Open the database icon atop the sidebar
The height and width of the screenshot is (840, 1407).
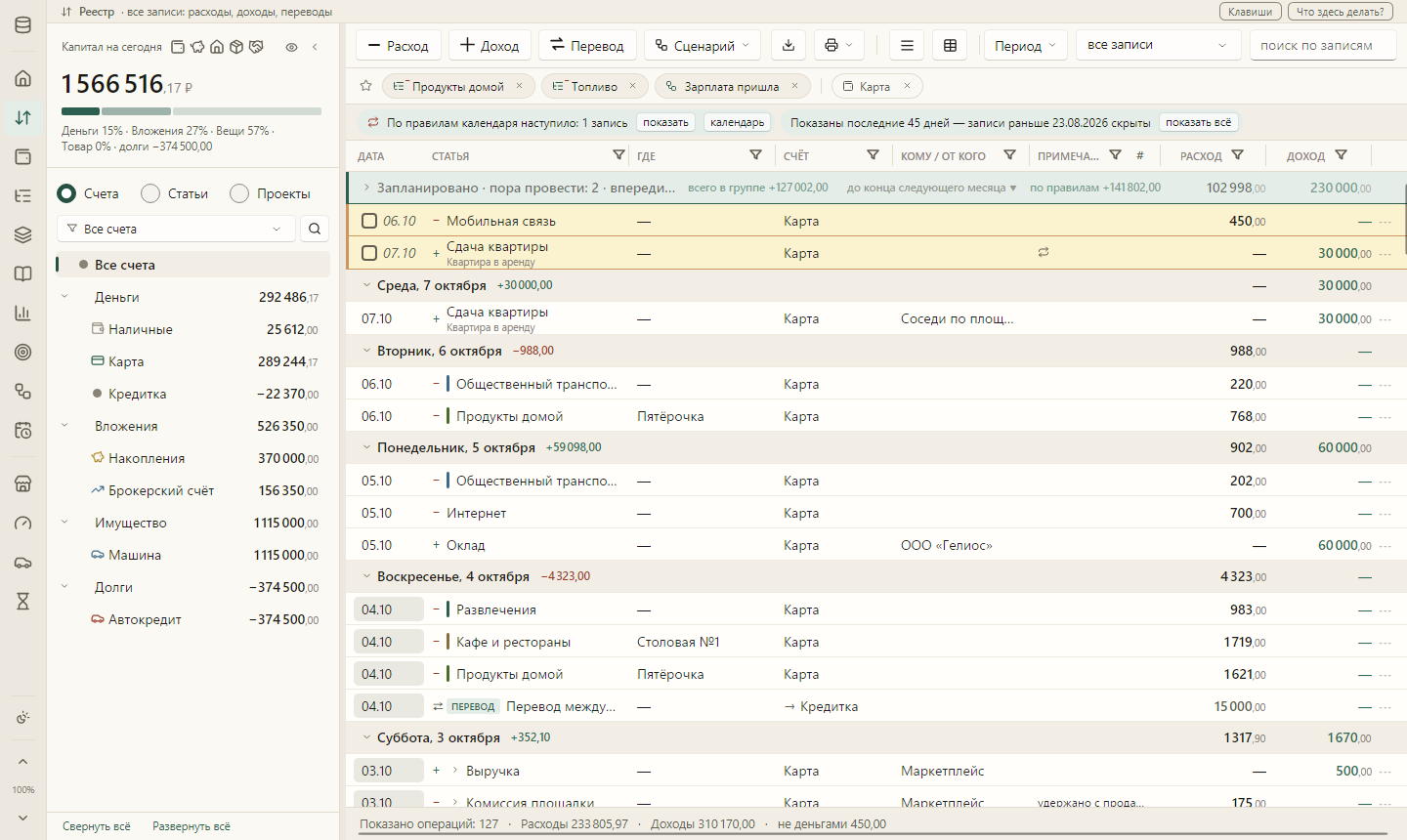23,25
